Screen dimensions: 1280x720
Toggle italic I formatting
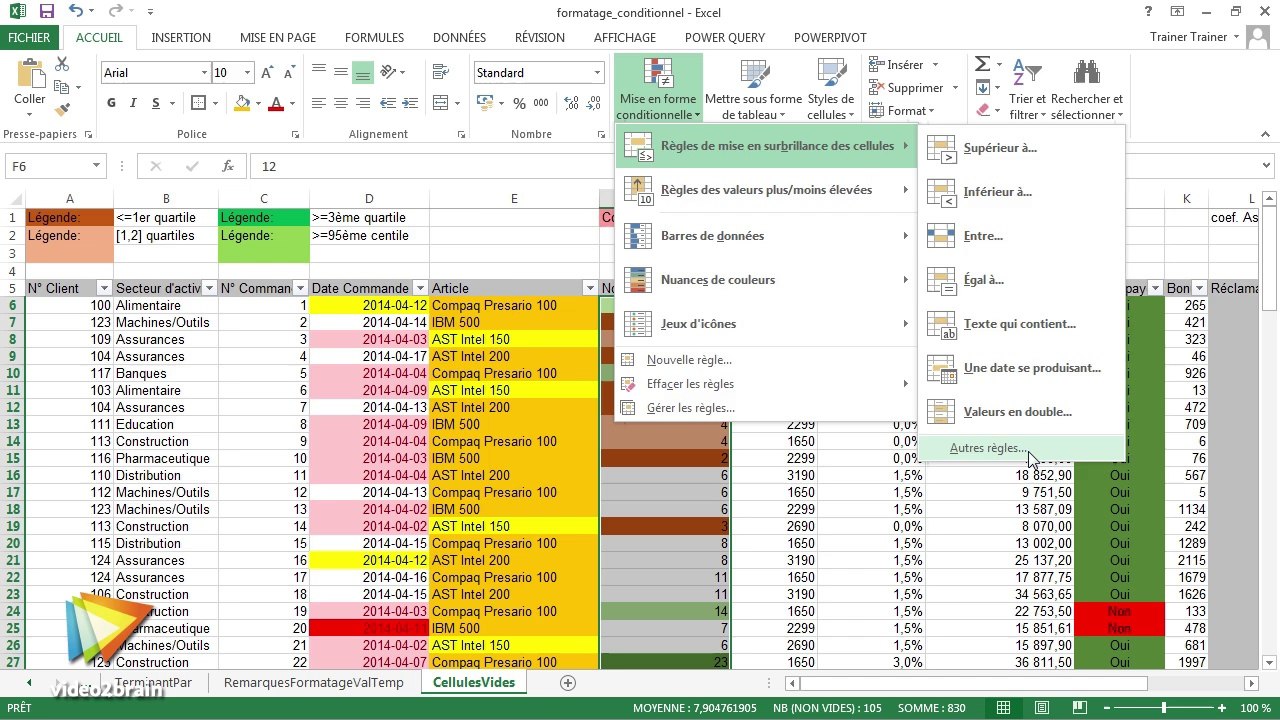pyautogui.click(x=133, y=103)
